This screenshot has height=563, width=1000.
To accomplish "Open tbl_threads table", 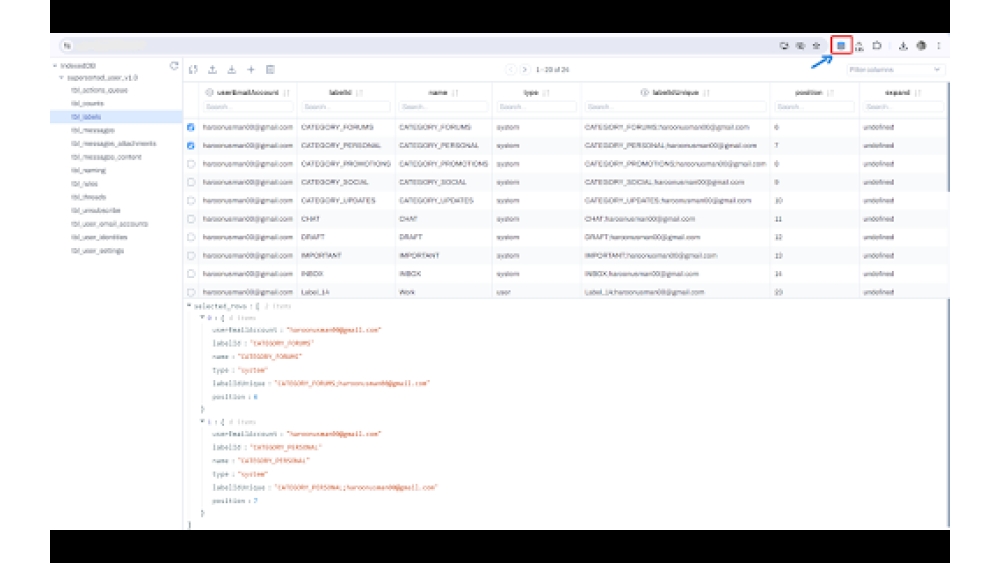I will click(x=89, y=197).
